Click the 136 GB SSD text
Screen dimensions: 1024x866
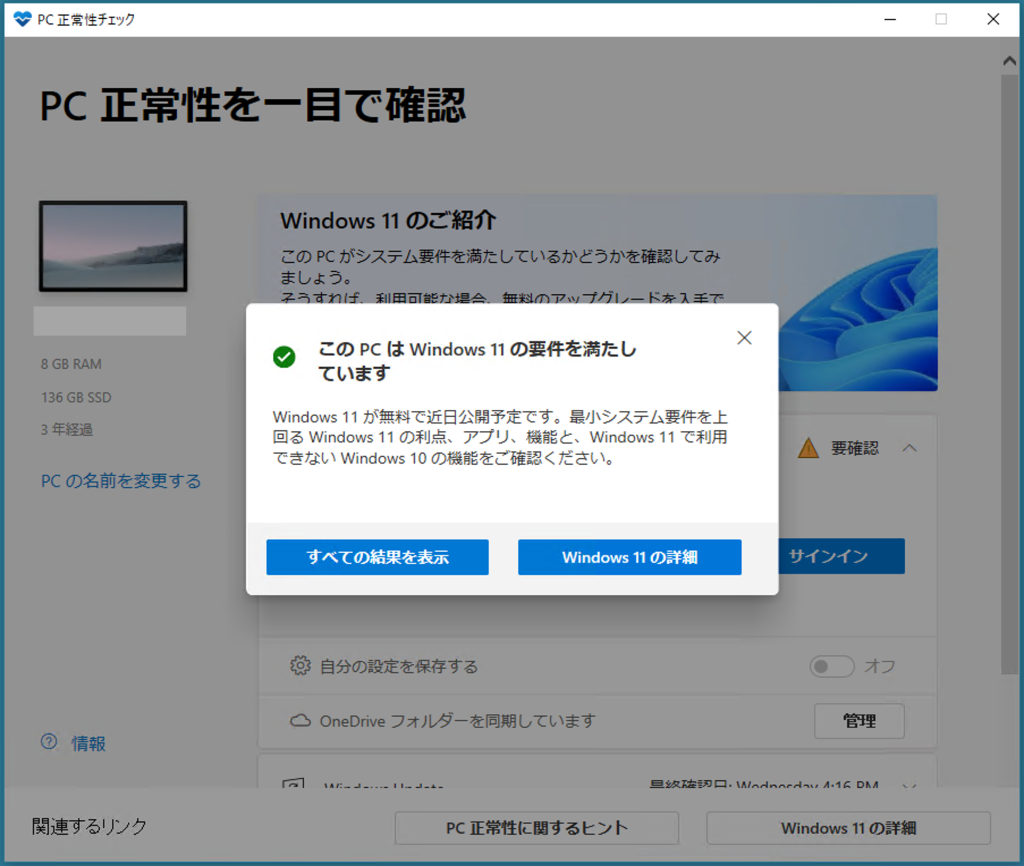[x=76, y=397]
